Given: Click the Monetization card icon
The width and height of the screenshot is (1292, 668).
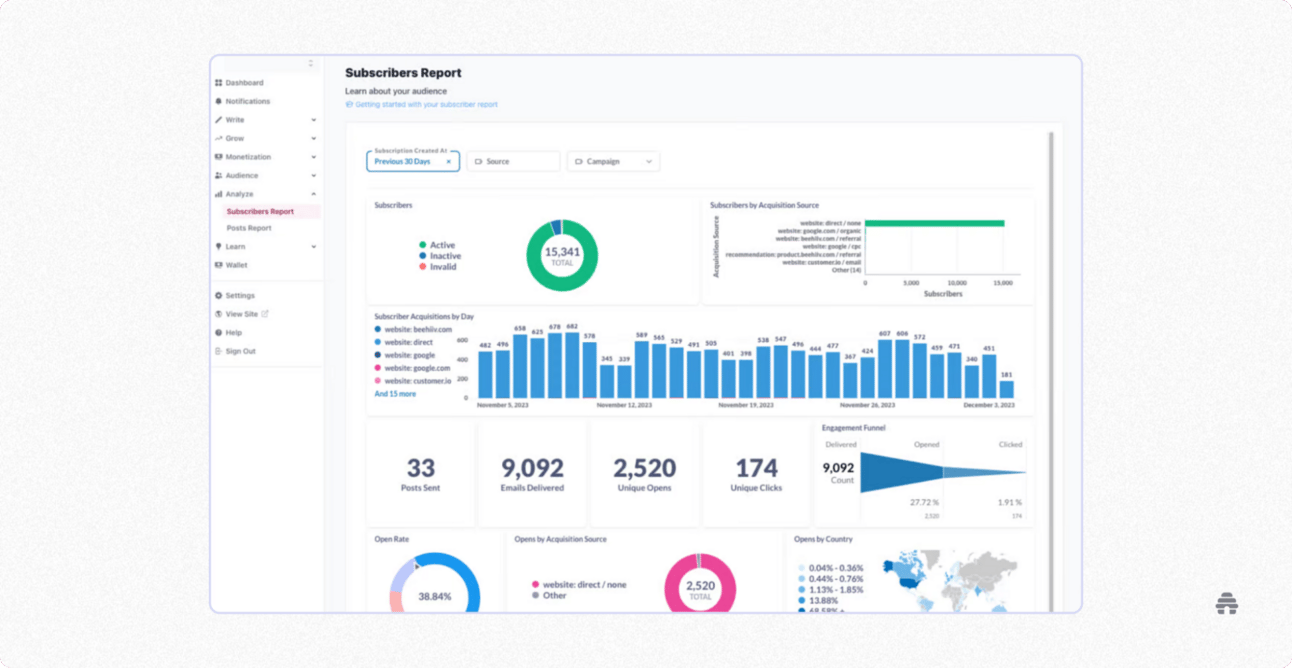Looking at the screenshot, I should pyautogui.click(x=219, y=156).
